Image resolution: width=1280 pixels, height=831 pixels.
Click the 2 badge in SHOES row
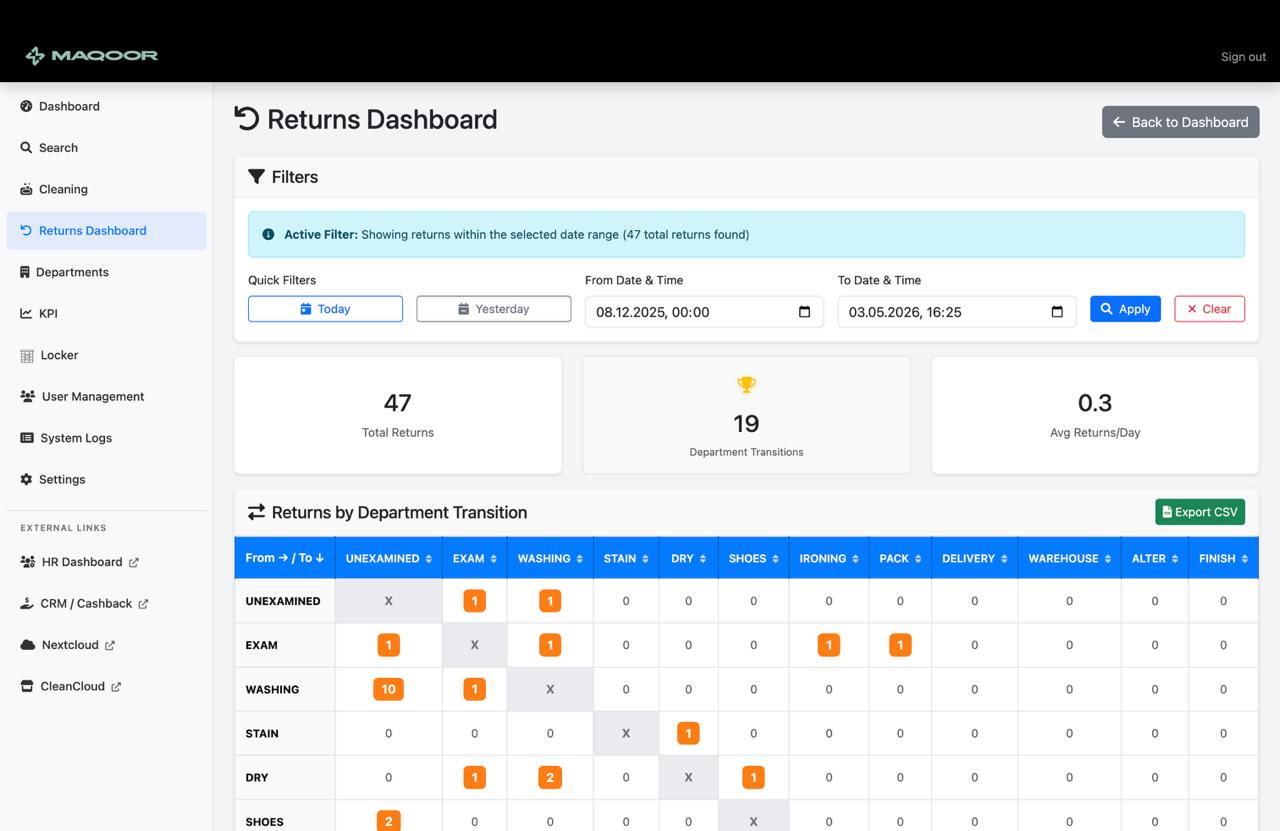click(x=388, y=821)
